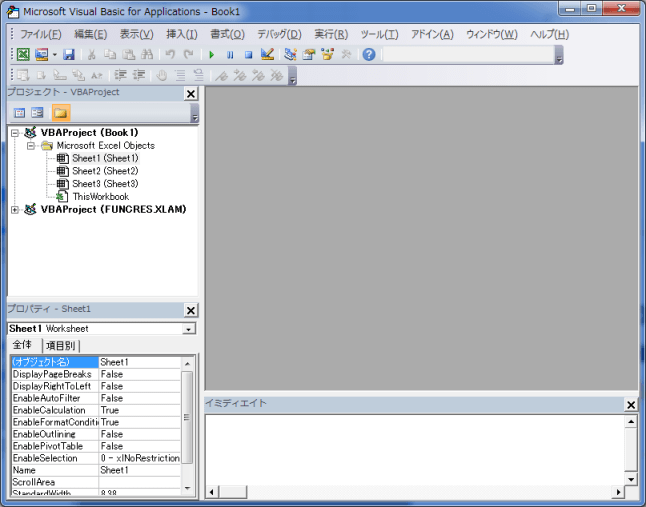646x507 pixels.
Task: Open the 挿入(I) menu
Action: 181,34
